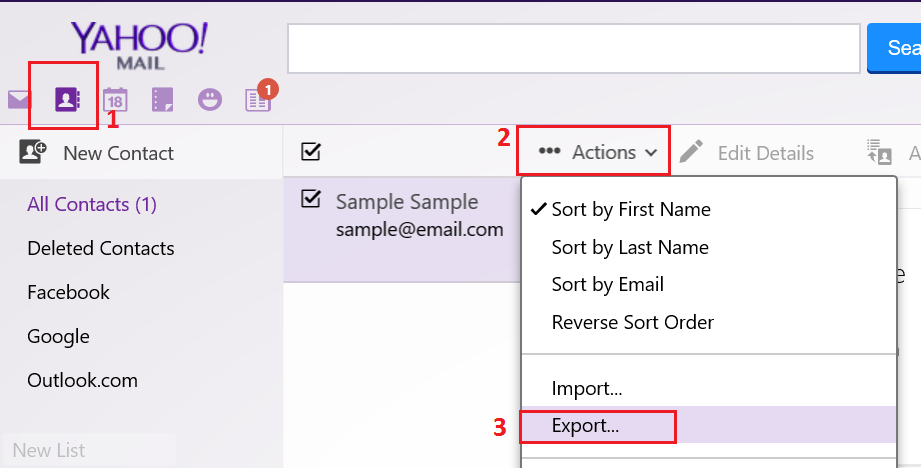Open the Mail envelope icon
The image size is (921, 468).
pos(18,99)
